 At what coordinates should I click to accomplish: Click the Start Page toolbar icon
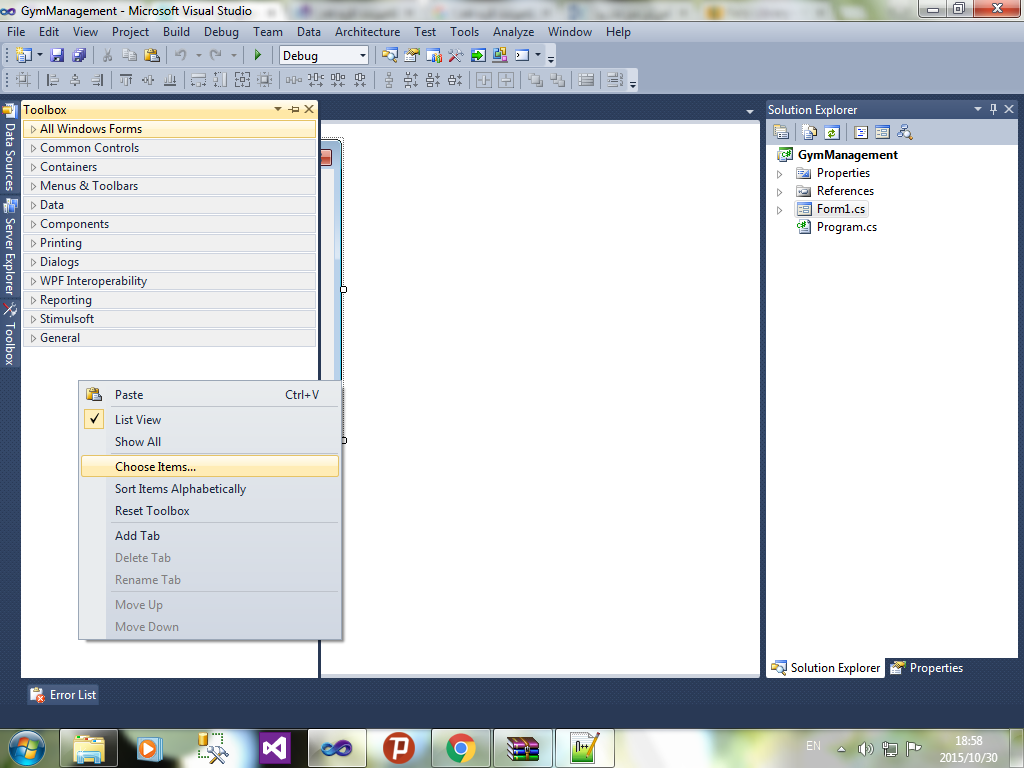coord(478,56)
